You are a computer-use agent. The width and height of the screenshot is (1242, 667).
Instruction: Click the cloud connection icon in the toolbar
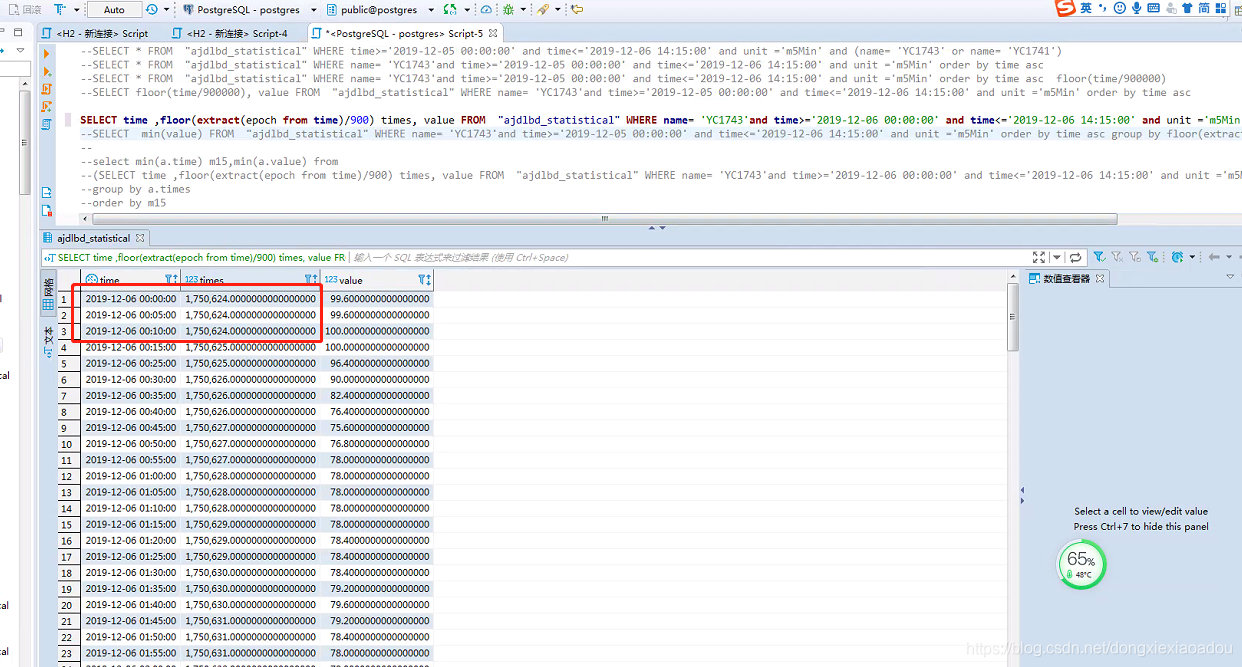click(x=486, y=9)
